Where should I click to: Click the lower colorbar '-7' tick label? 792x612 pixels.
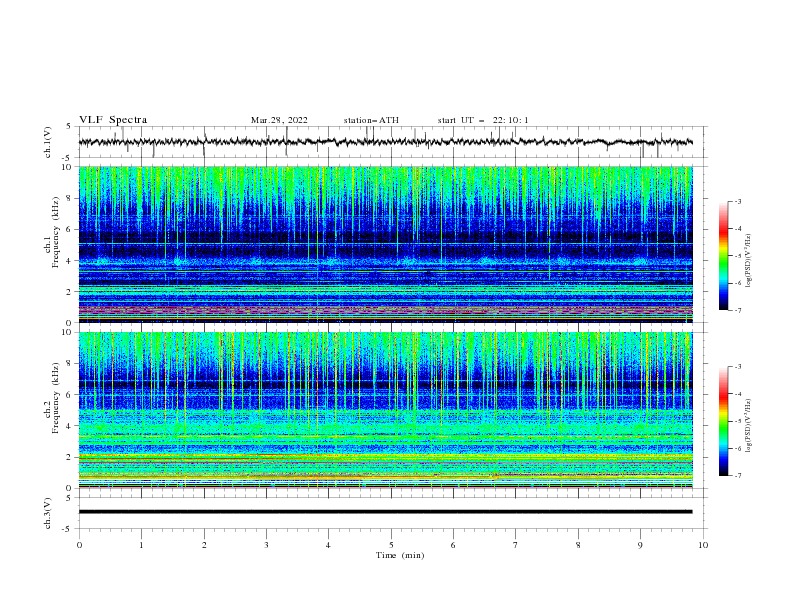click(737, 475)
